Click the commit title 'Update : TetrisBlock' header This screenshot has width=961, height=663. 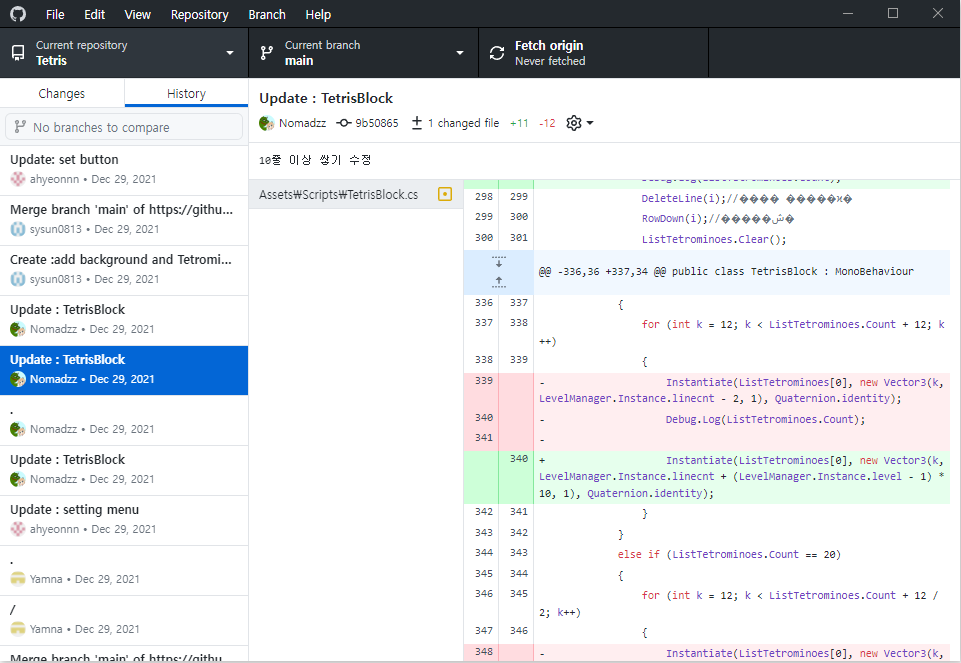[x=326, y=98]
